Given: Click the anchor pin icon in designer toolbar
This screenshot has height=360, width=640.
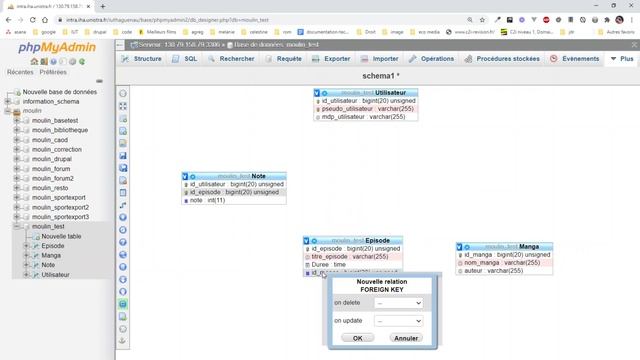Looking at the screenshot, I should (x=122, y=340).
